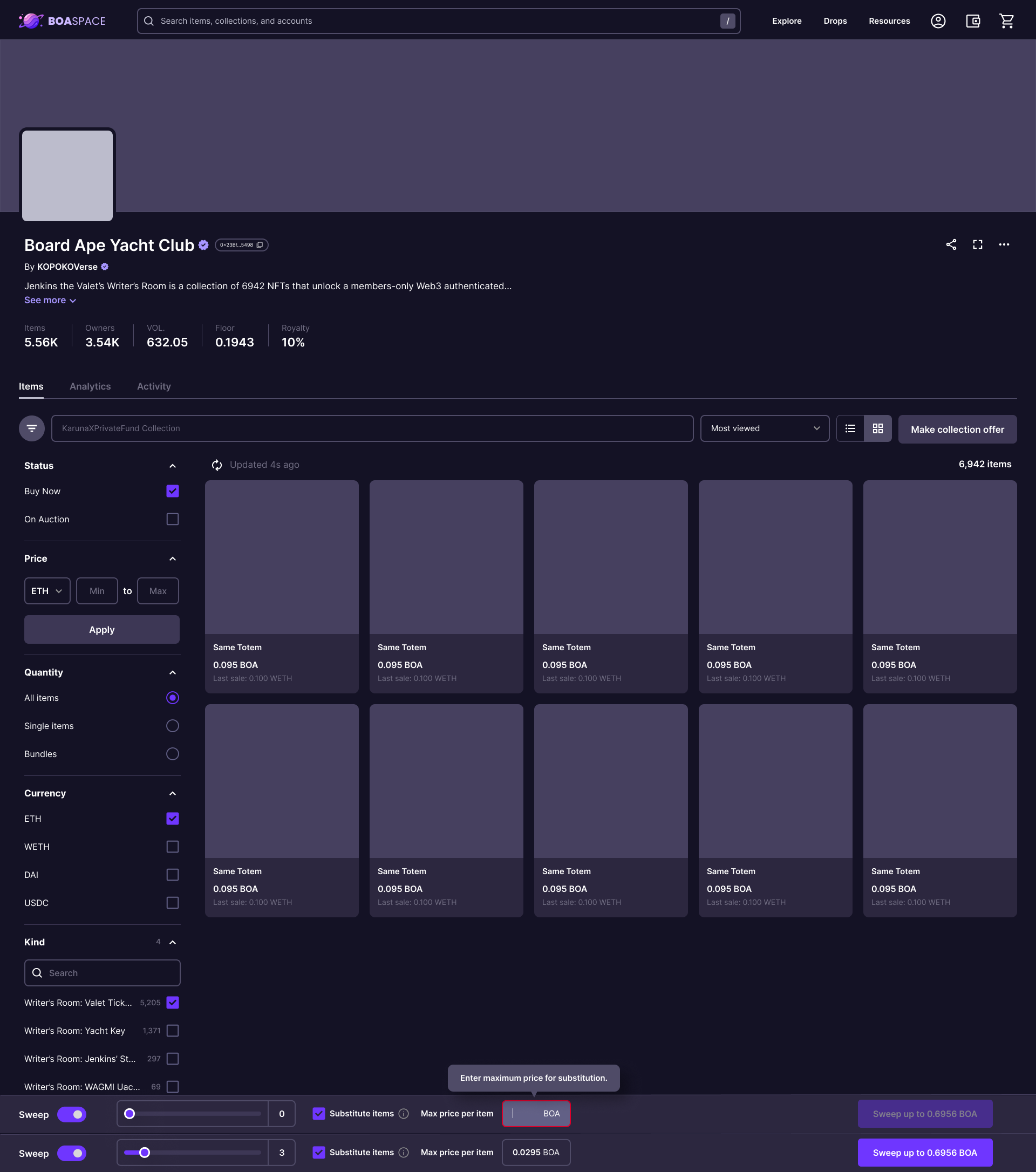The height and width of the screenshot is (1172, 1036).
Task: Open the Most viewed sort dropdown
Action: [764, 428]
